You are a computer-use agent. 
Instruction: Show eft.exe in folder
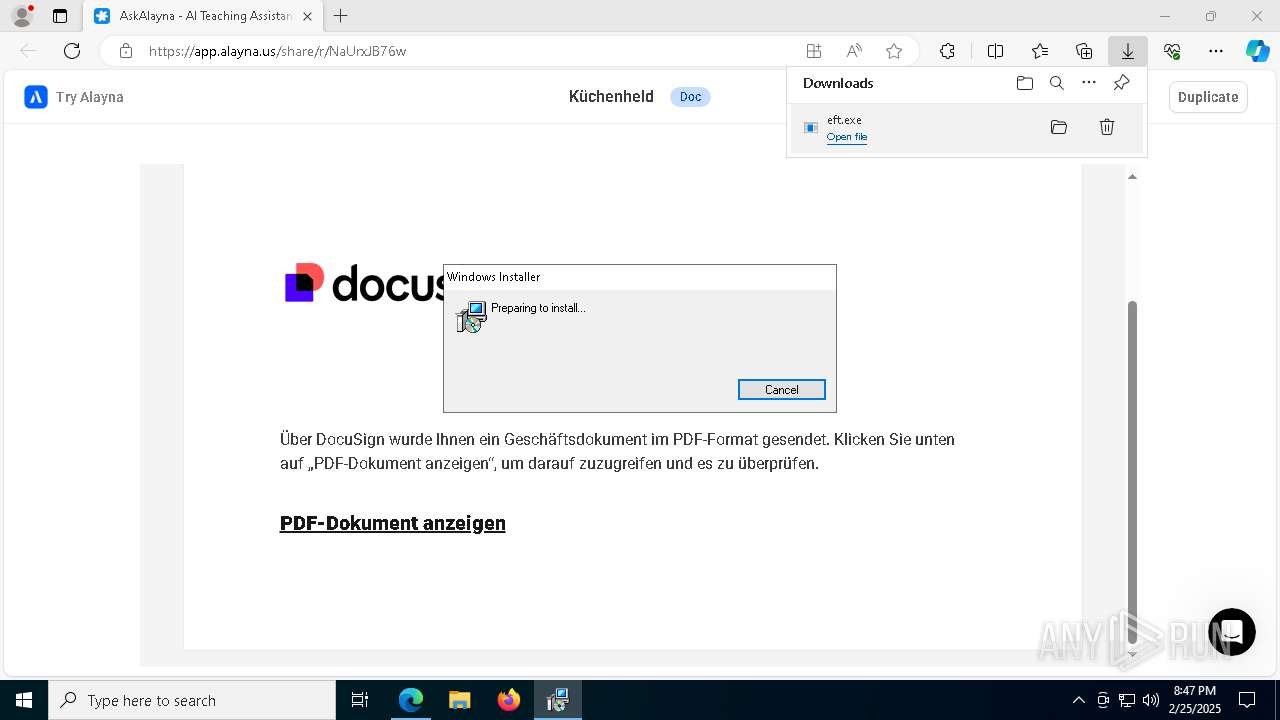(1059, 127)
